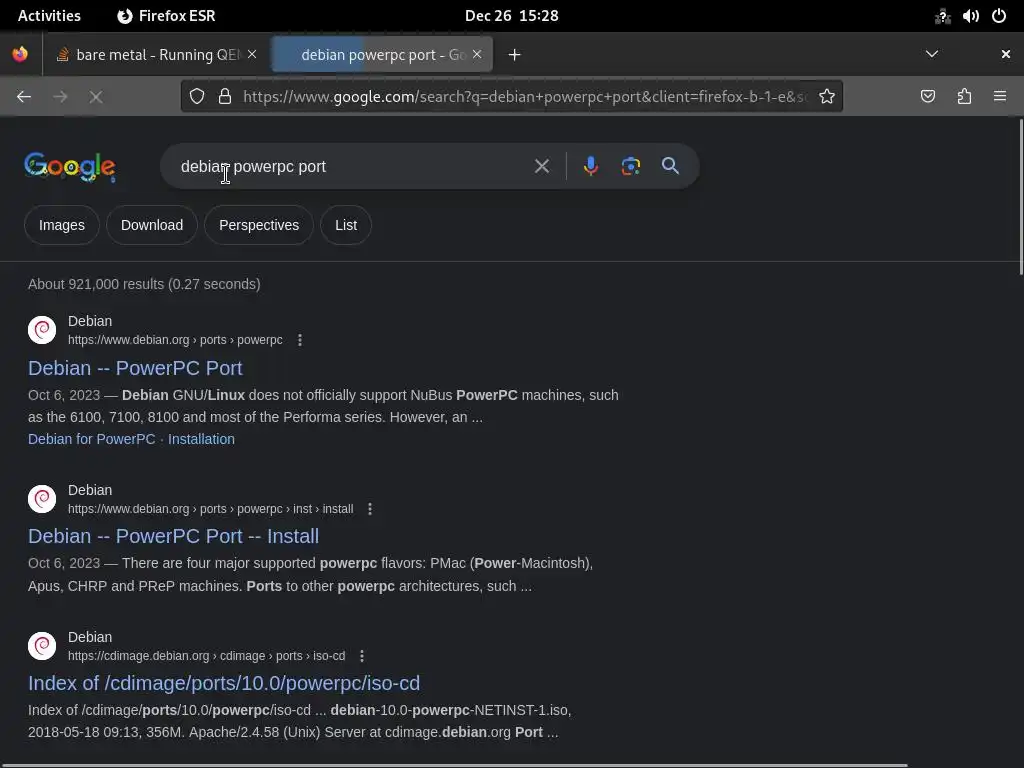
Task: Filter results by List
Action: click(346, 225)
